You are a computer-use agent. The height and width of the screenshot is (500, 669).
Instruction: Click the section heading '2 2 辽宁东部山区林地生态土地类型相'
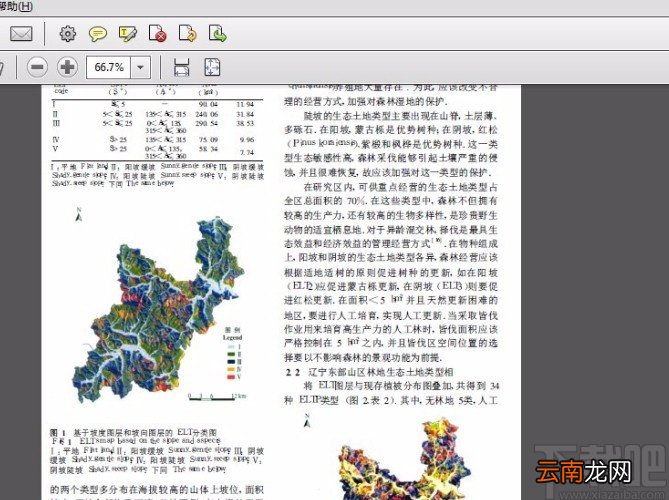click(x=369, y=372)
